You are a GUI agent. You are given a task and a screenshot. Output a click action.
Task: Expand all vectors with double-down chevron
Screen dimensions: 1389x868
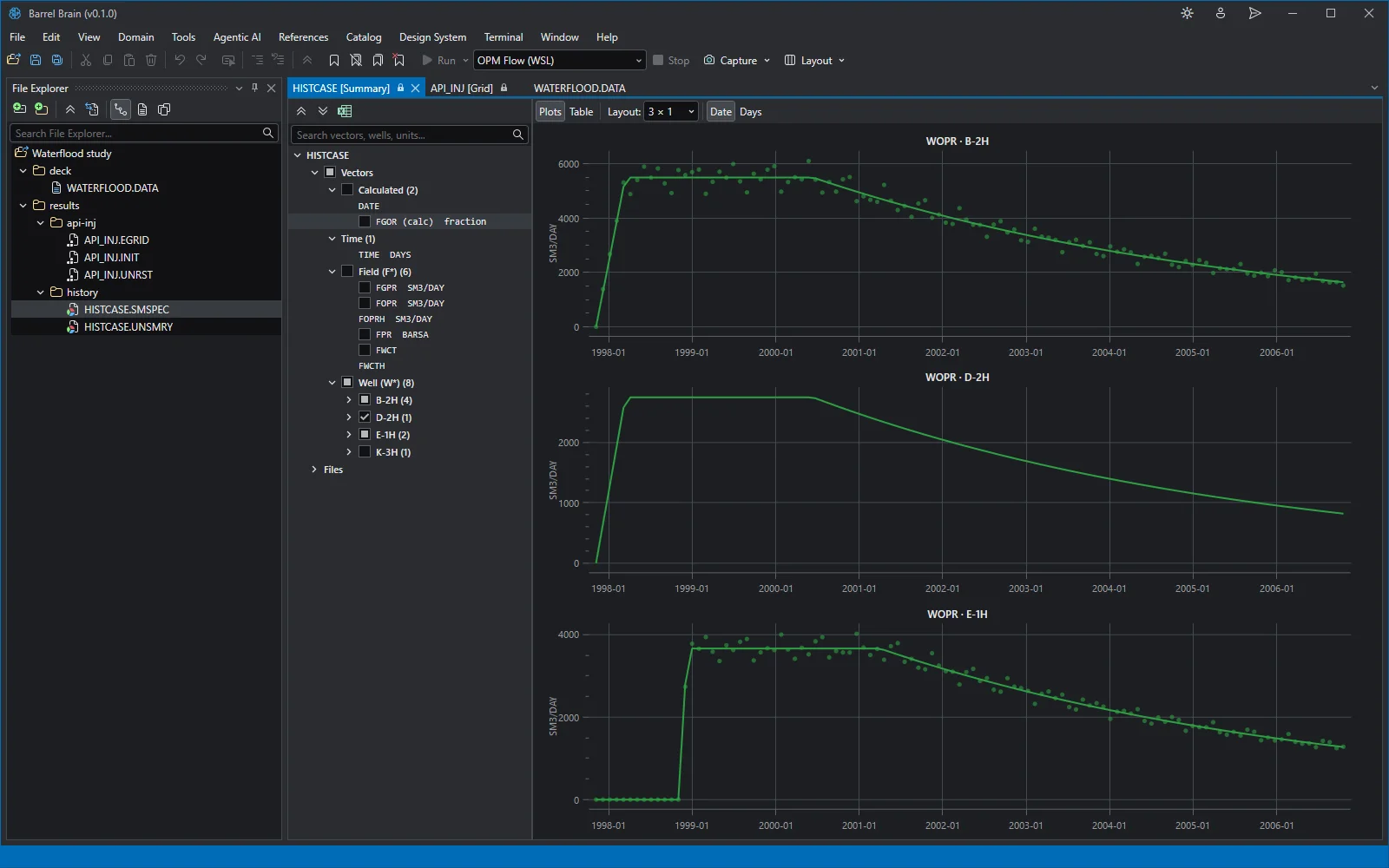coord(323,111)
